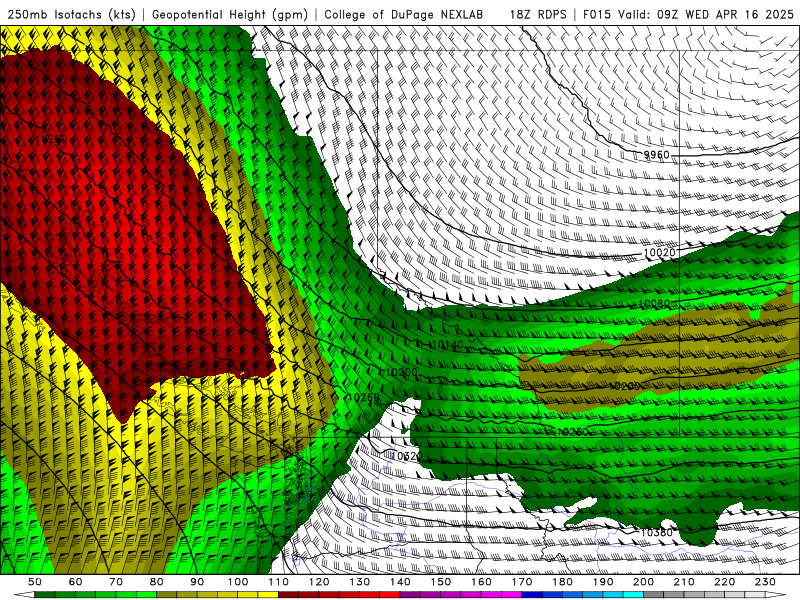Click the 190 legend label
The height and width of the screenshot is (600, 800).
[x=603, y=582]
